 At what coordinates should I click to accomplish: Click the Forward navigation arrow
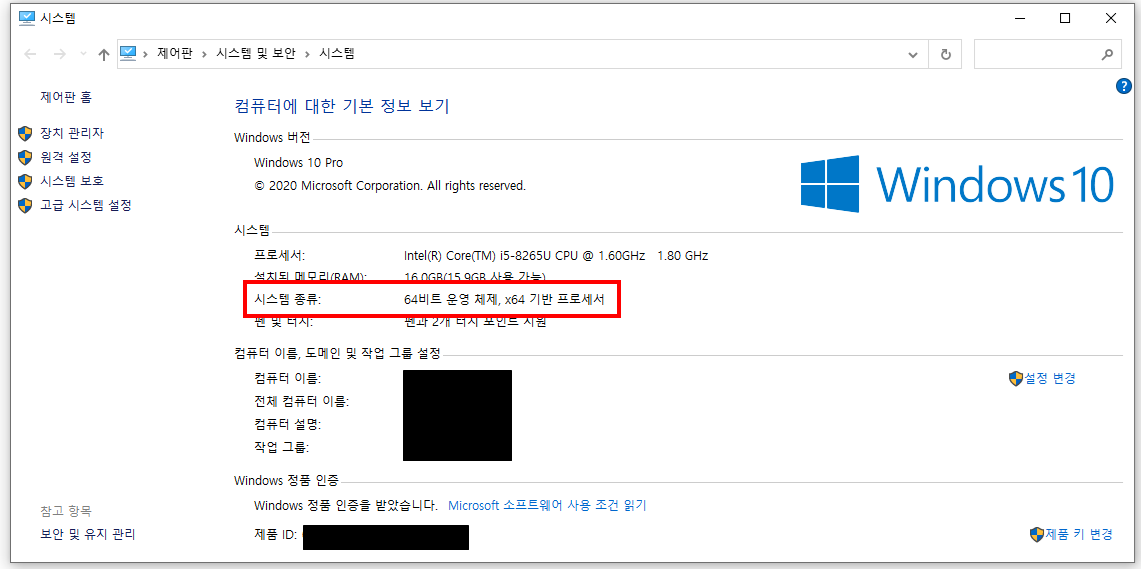coord(60,54)
